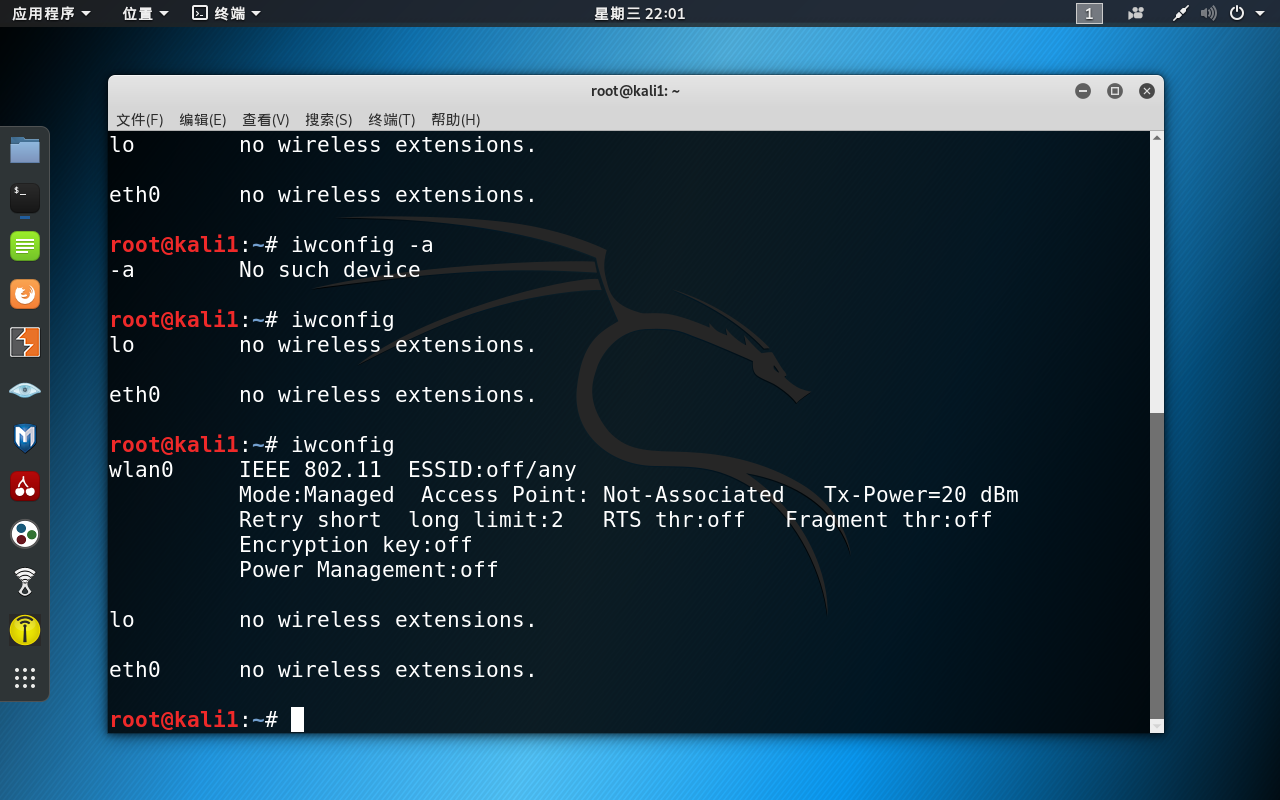The width and height of the screenshot is (1280, 800).
Task: Open the 编辑(E) menu
Action: (x=203, y=119)
